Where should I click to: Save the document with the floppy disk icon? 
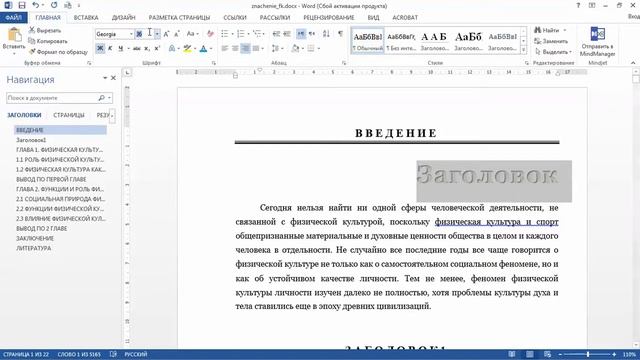(22, 6)
